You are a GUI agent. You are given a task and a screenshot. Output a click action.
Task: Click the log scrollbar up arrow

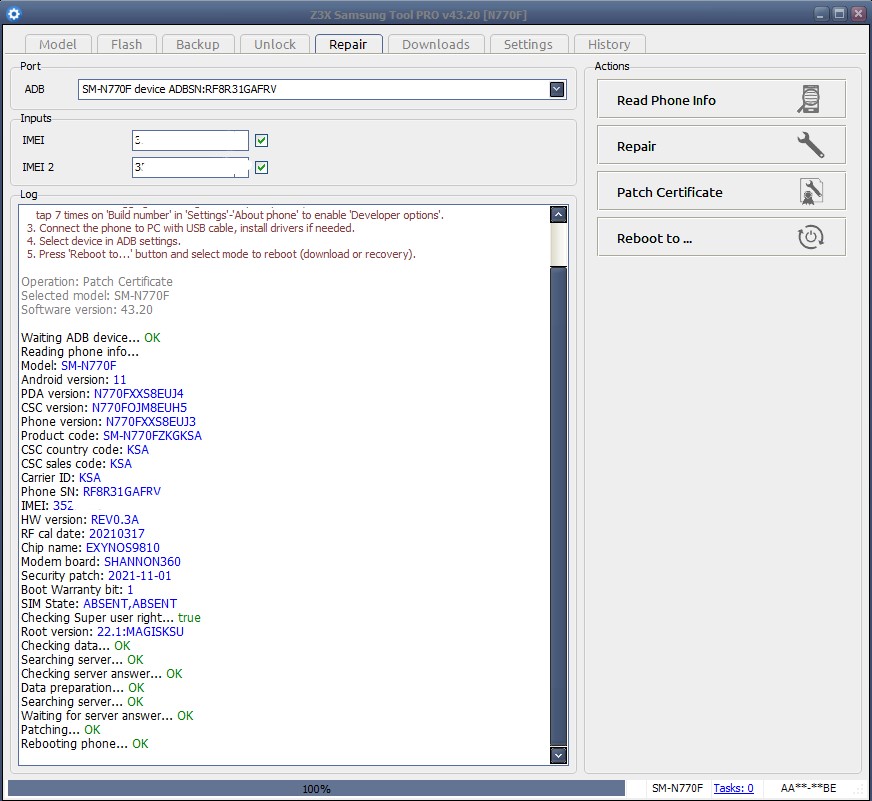558,214
